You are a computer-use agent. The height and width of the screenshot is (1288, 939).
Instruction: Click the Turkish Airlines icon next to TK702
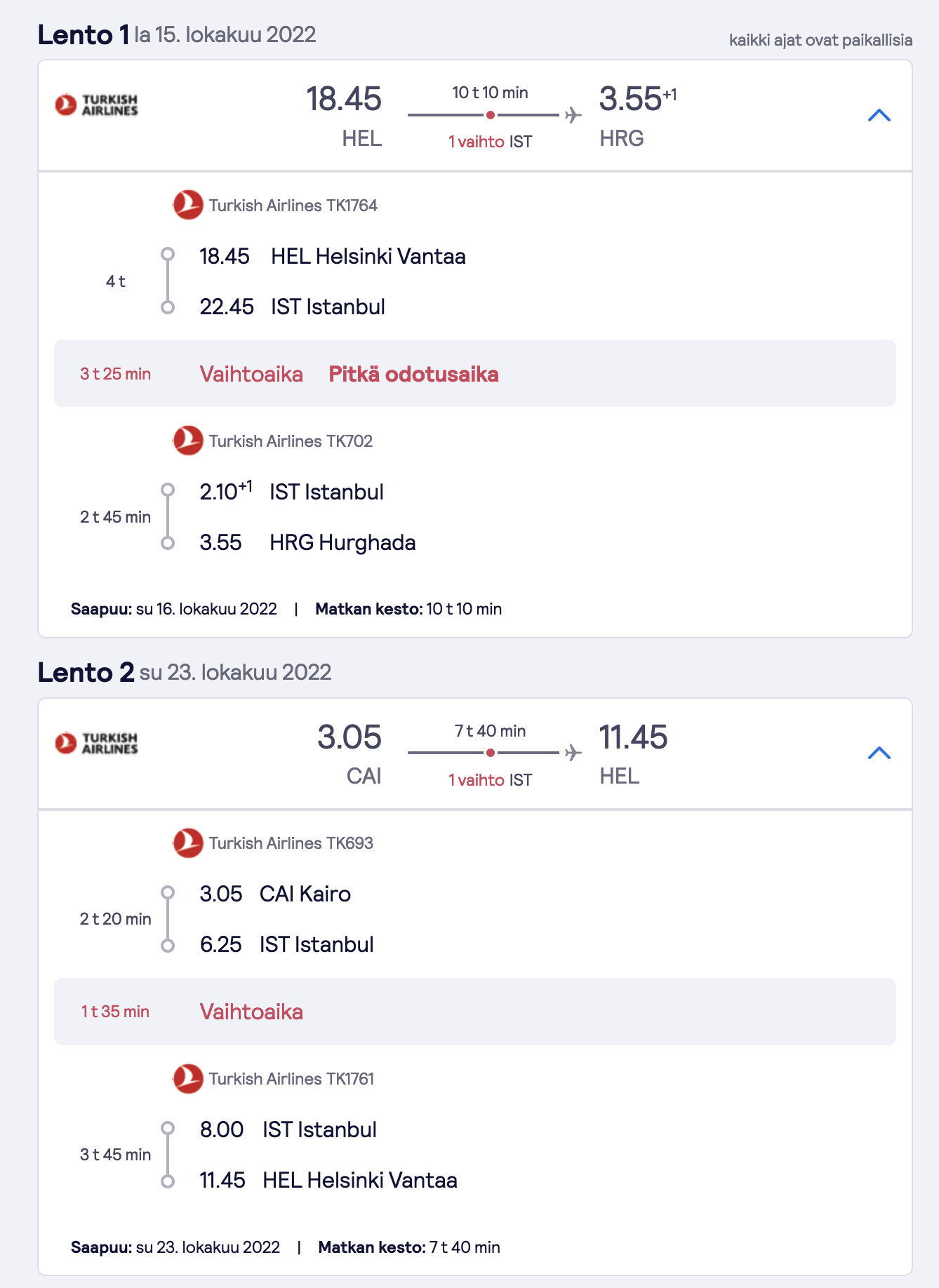(188, 441)
